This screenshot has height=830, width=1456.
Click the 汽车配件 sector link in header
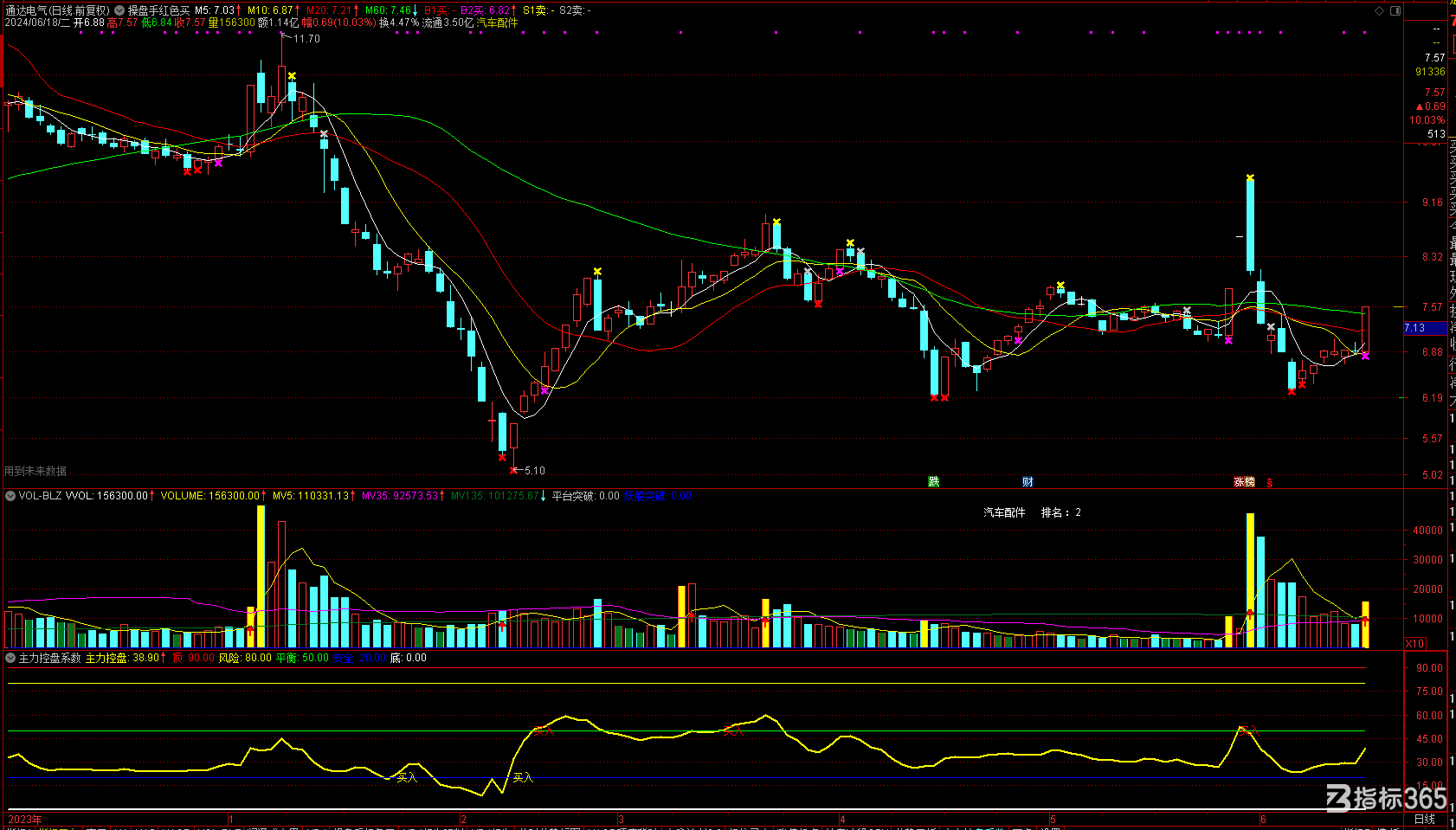coord(497,23)
